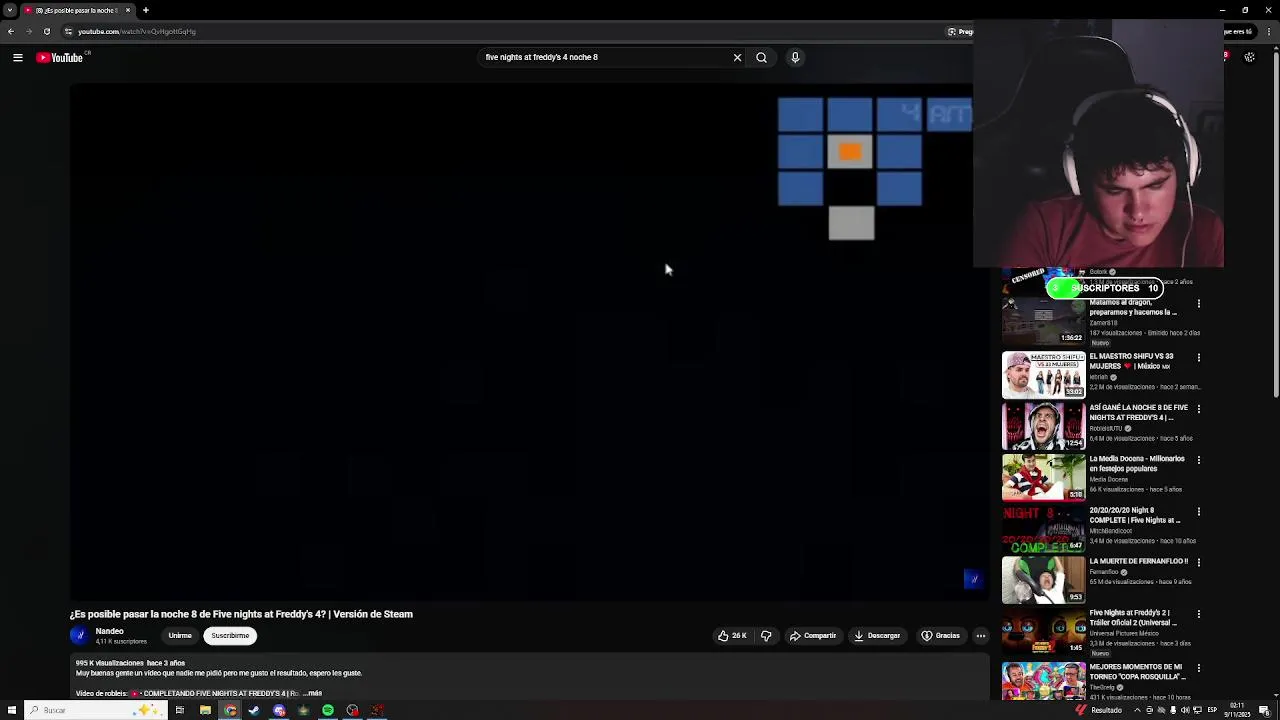The height and width of the screenshot is (720, 1280).
Task: Go back in browser history
Action: point(10,32)
